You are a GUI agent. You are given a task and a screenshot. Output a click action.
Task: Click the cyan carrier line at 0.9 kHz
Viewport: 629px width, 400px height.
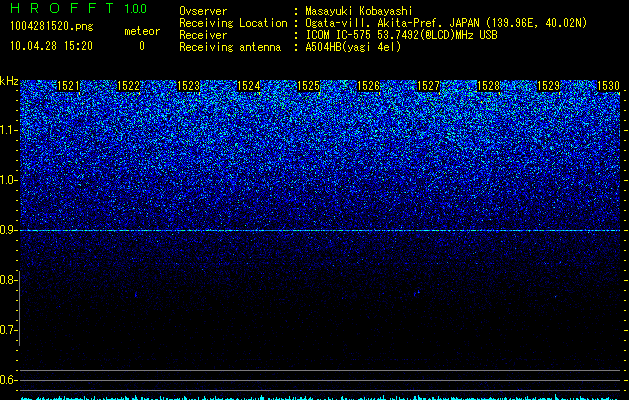(320, 230)
